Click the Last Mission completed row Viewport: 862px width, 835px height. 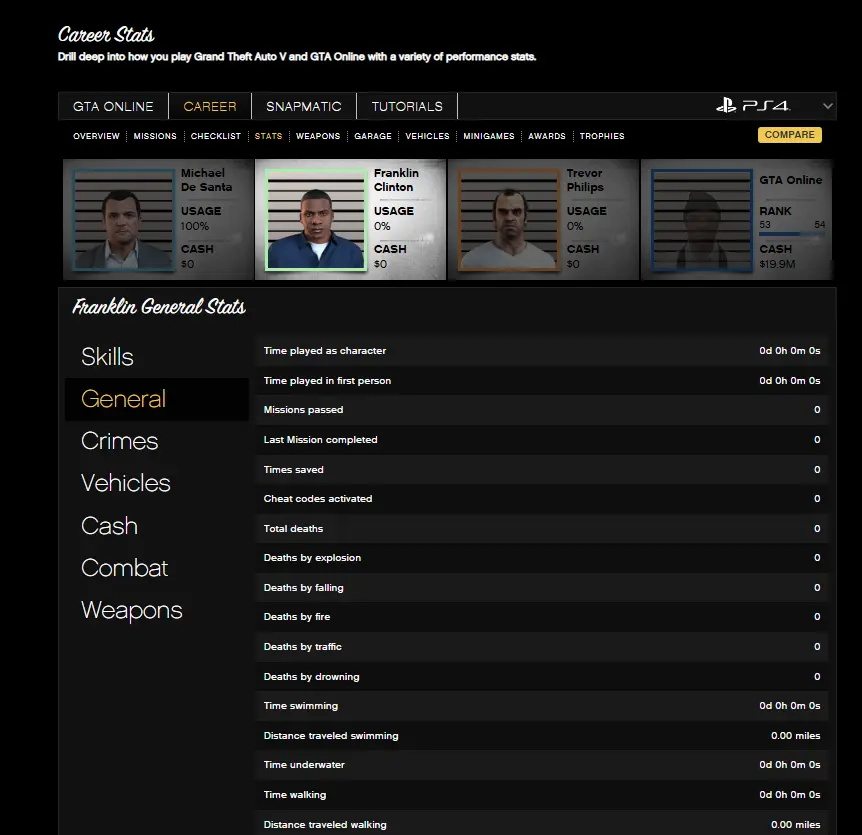541,440
